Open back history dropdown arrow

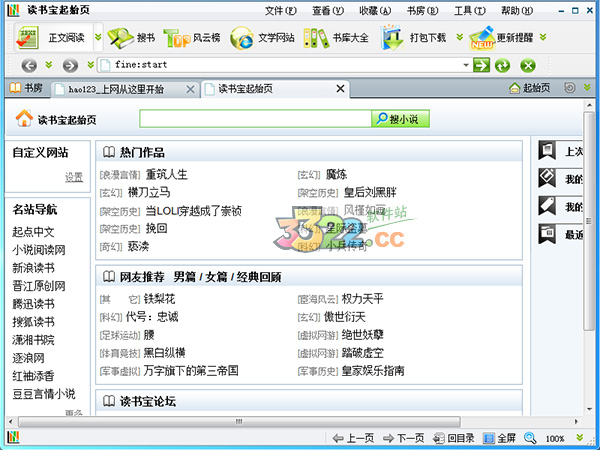pos(49,64)
